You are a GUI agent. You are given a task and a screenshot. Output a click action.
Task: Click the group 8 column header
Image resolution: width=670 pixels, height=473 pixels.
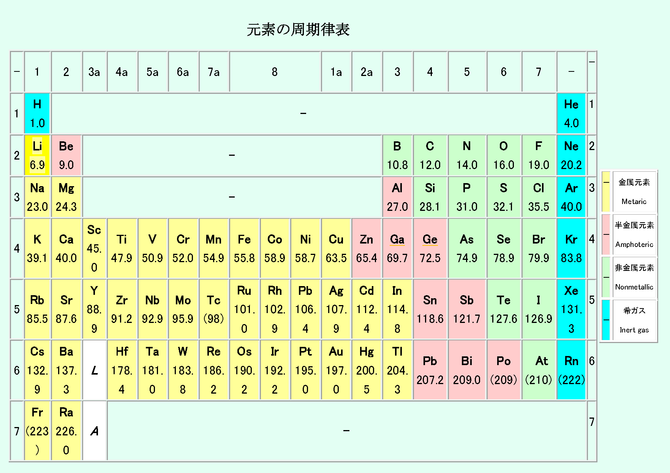tap(275, 71)
